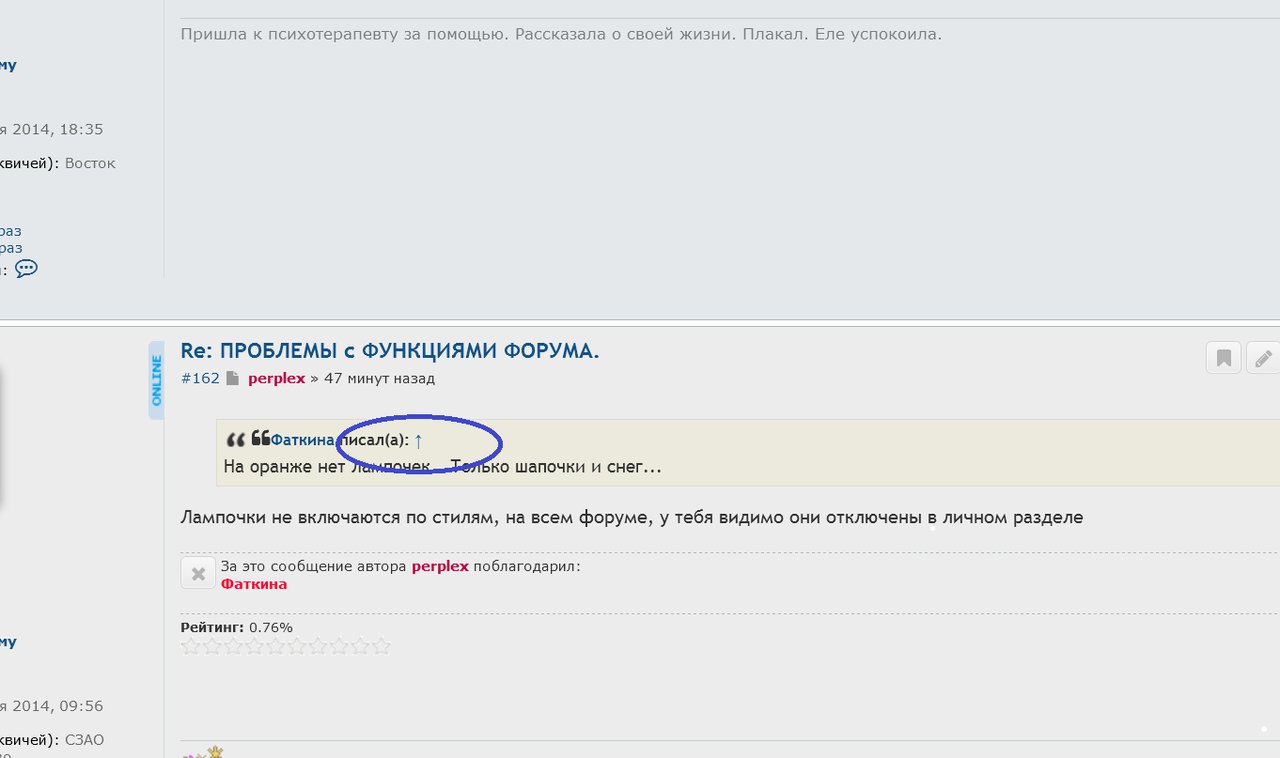Click the document icon beside #162
The height and width of the screenshot is (758, 1280).
tap(233, 378)
